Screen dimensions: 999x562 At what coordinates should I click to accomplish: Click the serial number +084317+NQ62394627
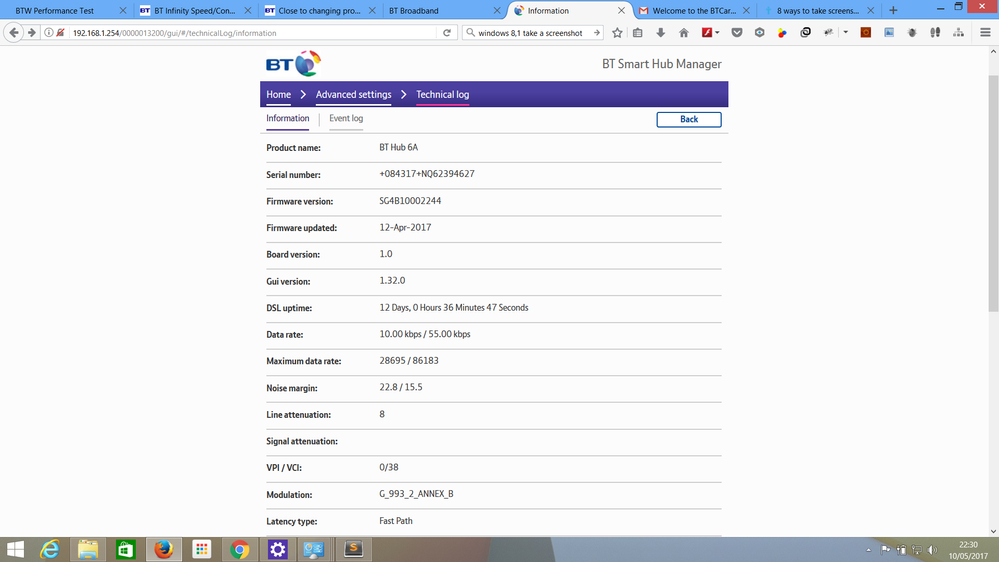(427, 174)
